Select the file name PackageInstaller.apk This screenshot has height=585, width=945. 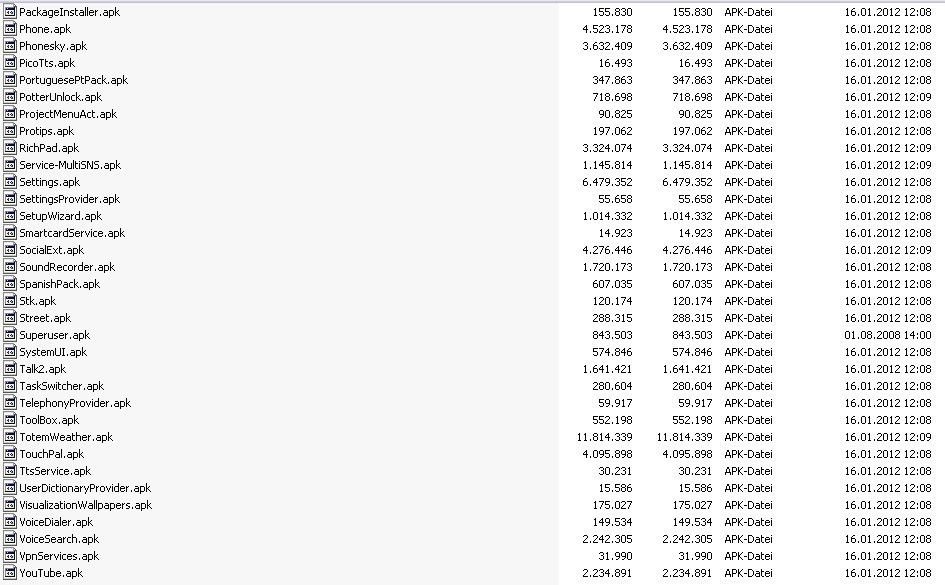[69, 12]
